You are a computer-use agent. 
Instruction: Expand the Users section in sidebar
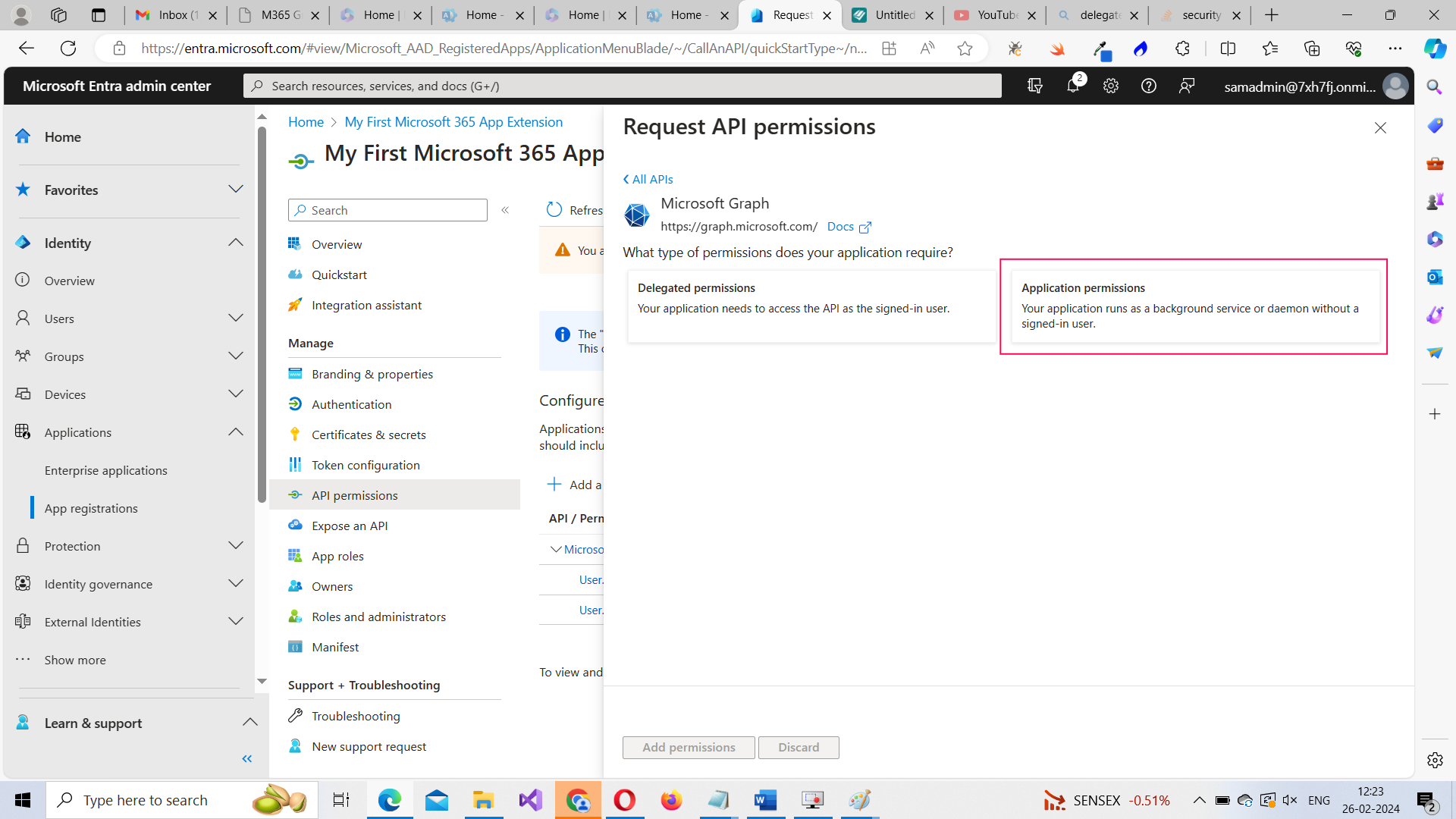(236, 318)
